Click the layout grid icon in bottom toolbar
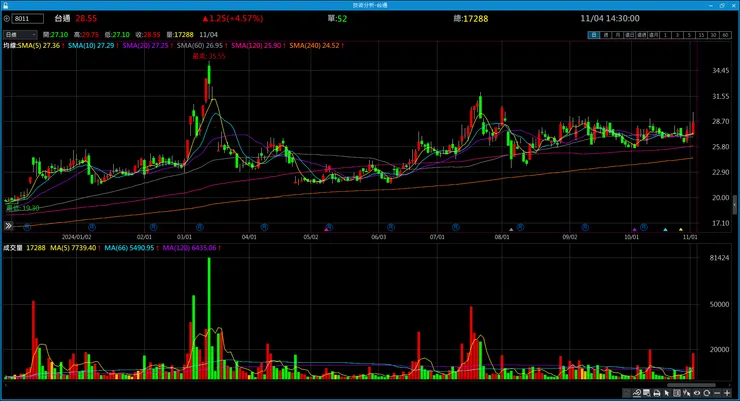Image resolution: width=740 pixels, height=401 pixels. click(x=677, y=393)
